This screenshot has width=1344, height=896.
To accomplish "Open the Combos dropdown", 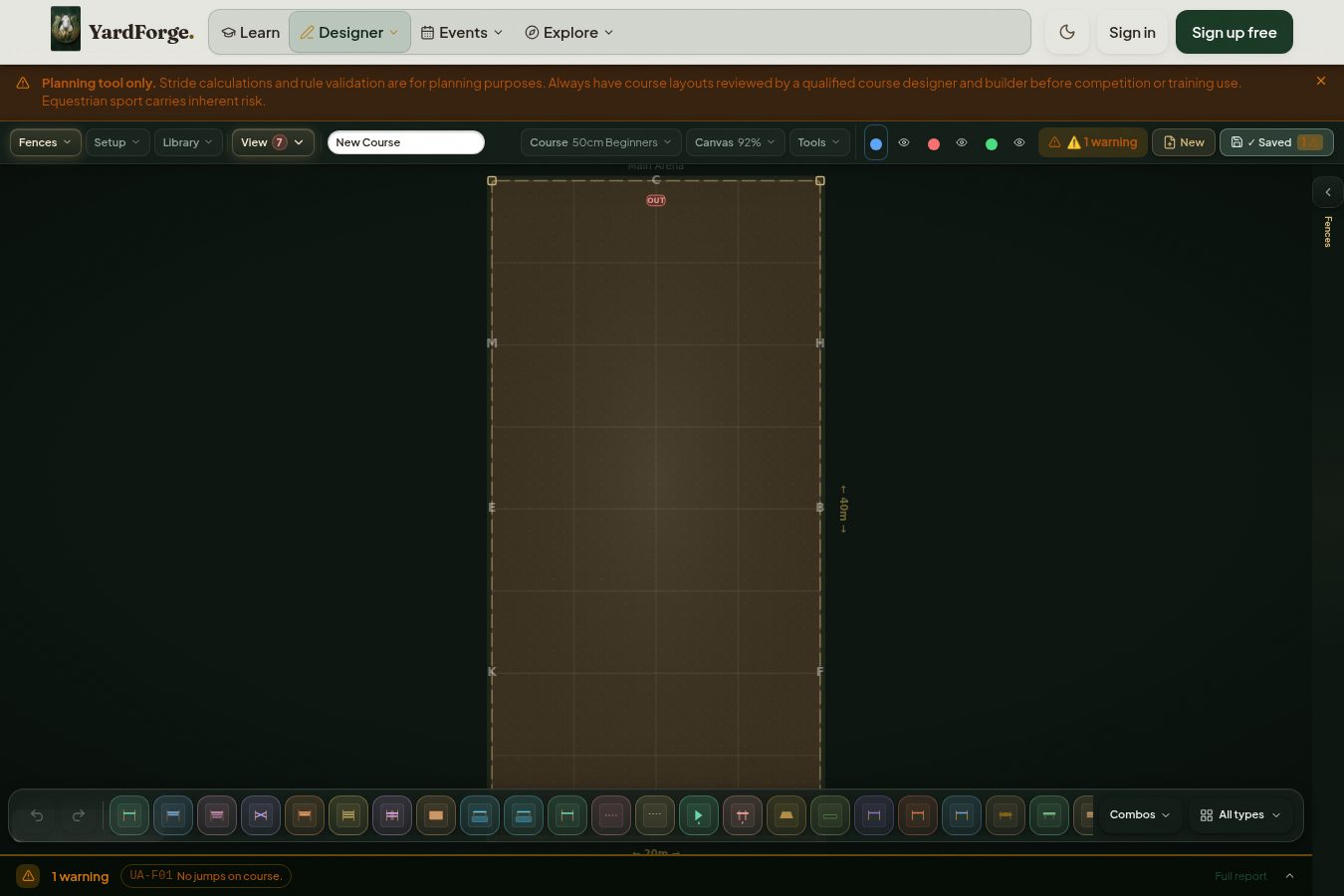I will [x=1140, y=814].
